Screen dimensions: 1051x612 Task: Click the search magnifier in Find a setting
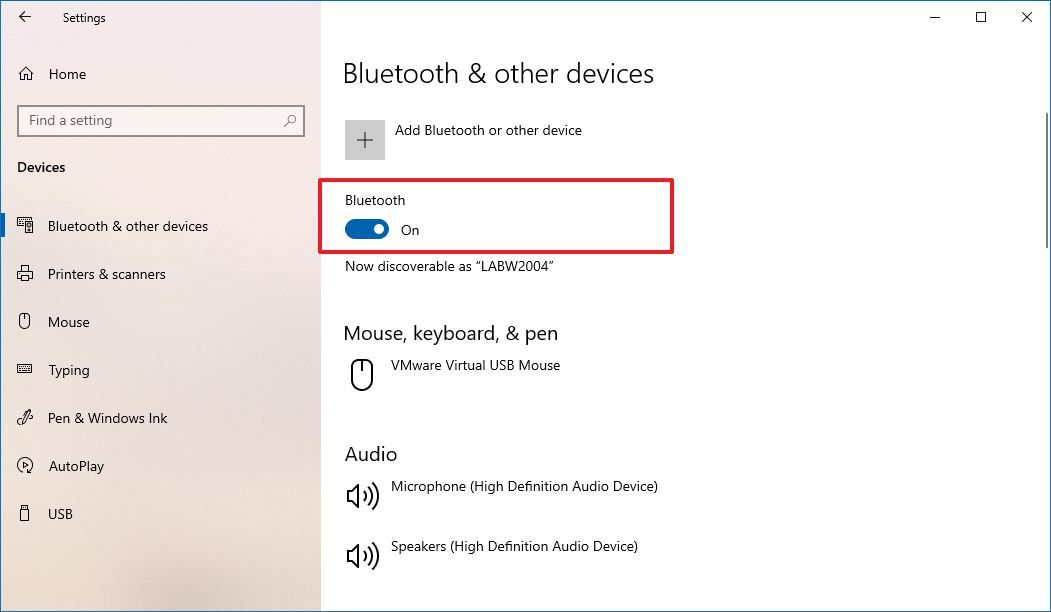tap(289, 120)
